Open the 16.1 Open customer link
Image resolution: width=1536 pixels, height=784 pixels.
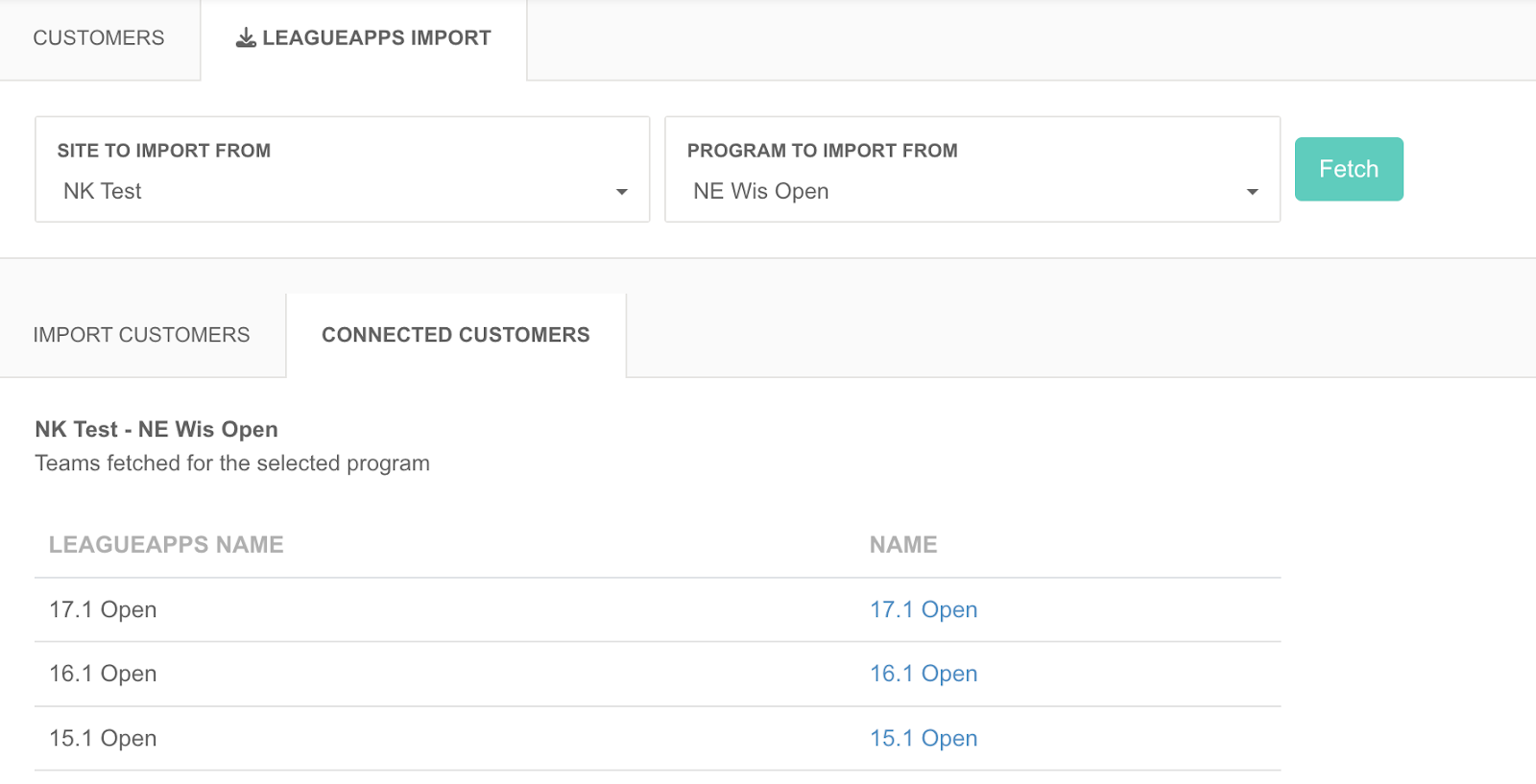924,674
